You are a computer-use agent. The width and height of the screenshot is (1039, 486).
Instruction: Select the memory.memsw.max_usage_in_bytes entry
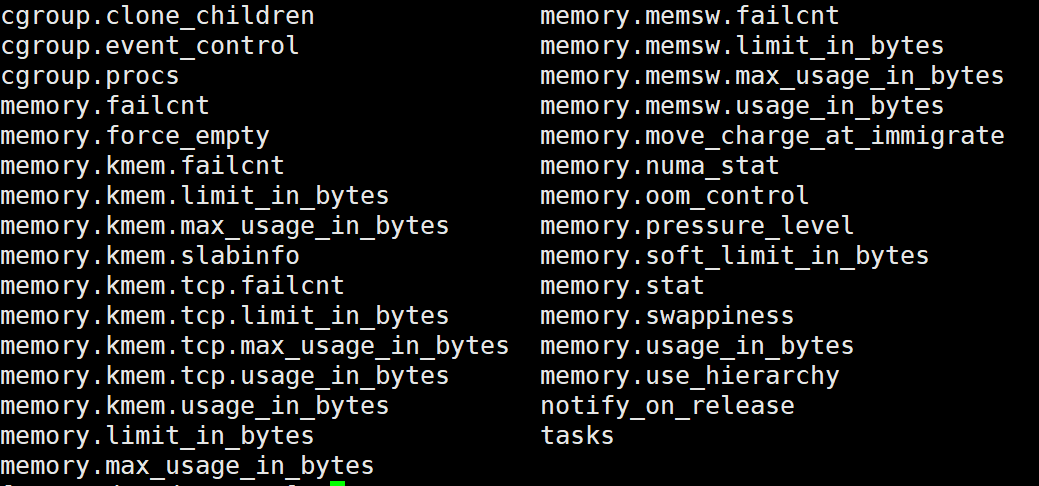point(772,76)
